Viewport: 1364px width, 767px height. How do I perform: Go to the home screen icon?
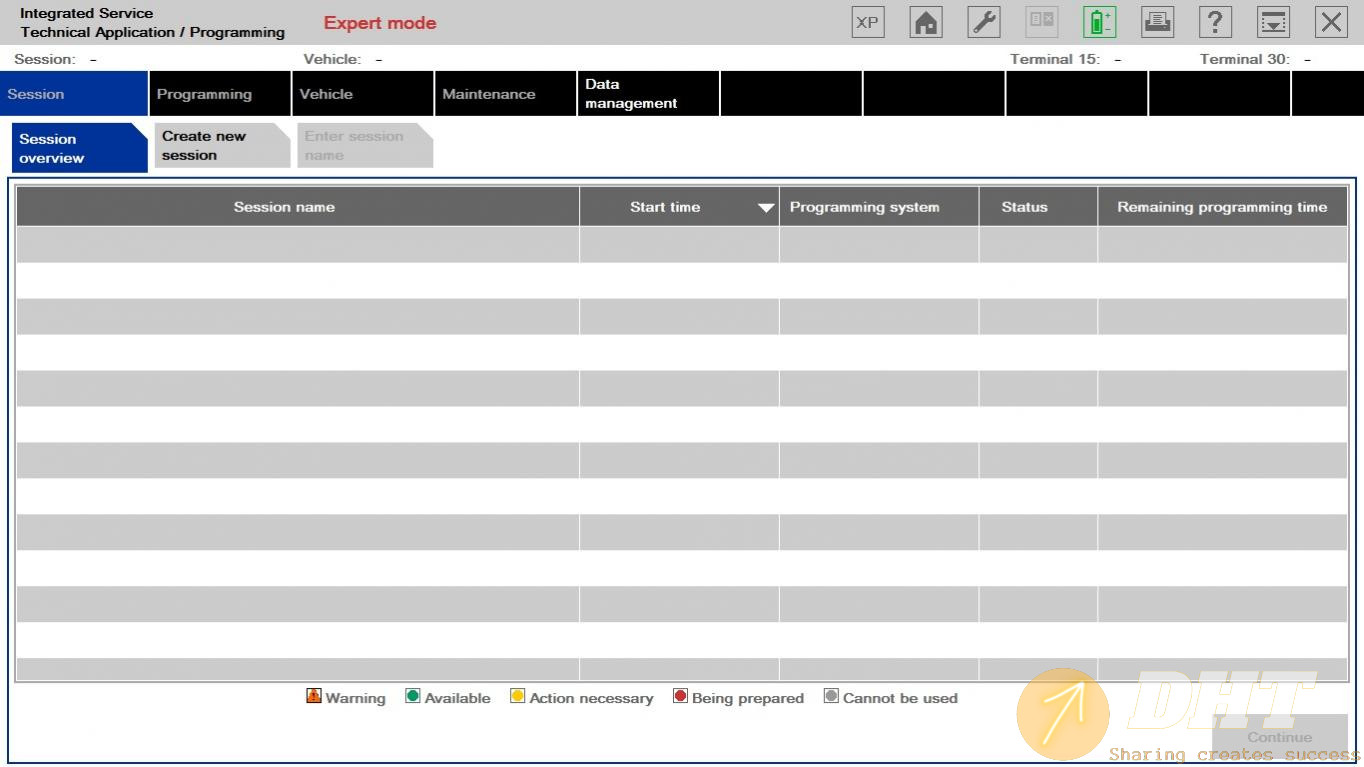pos(926,23)
